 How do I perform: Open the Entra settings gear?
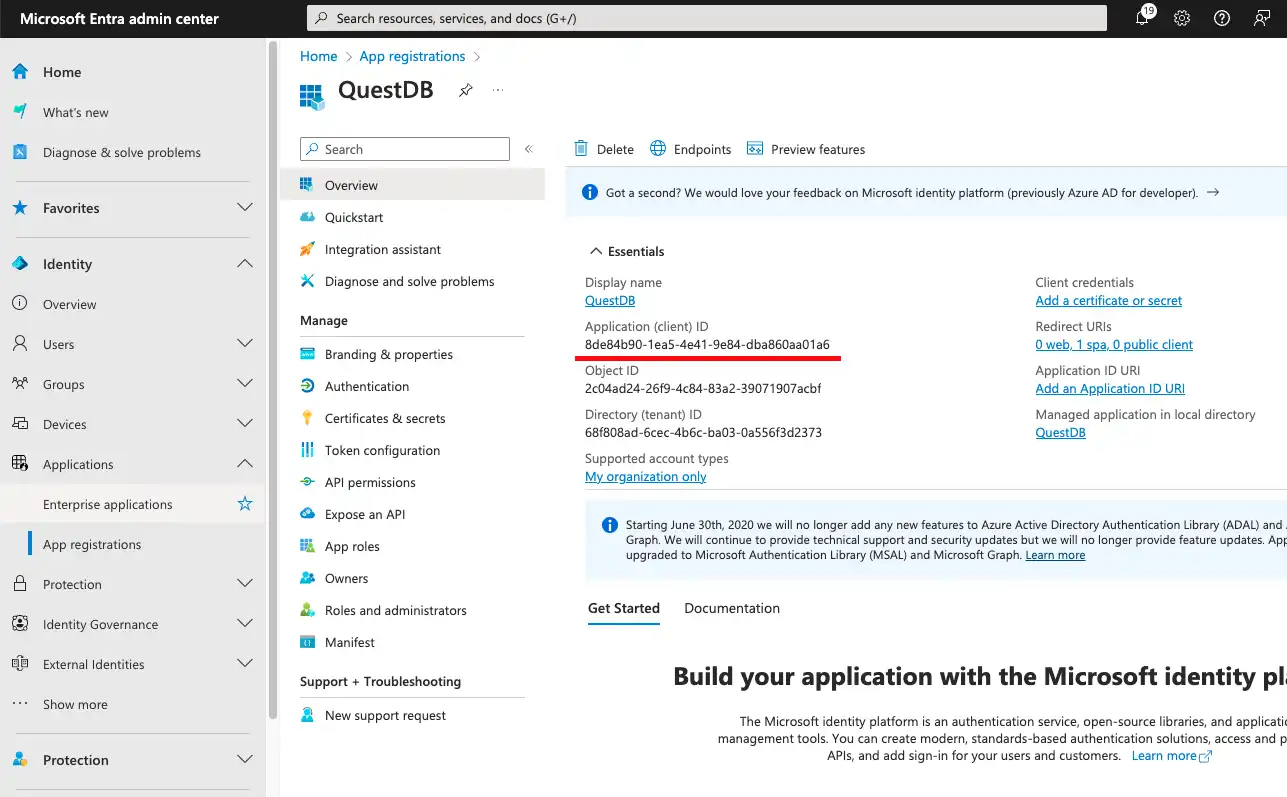[x=1181, y=18]
